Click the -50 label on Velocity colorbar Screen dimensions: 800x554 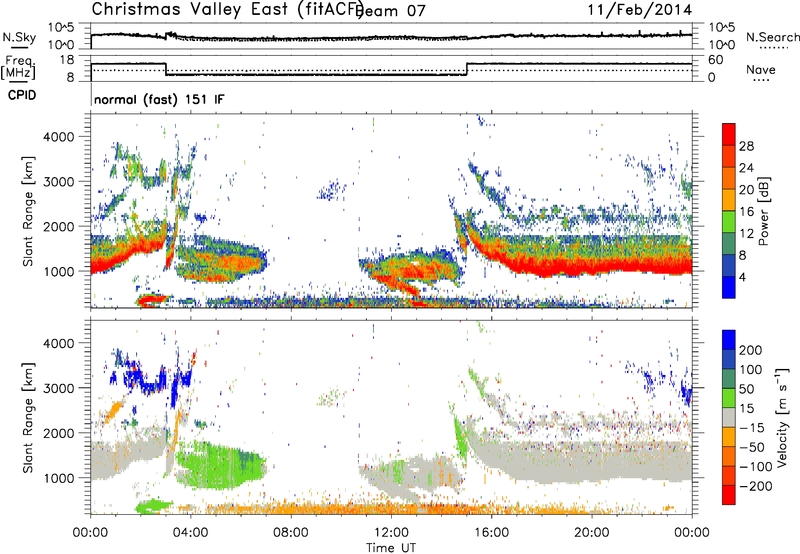point(754,447)
